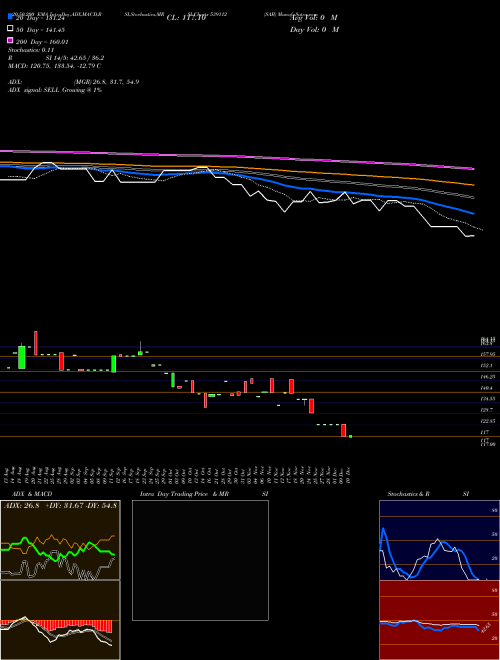Click the magenta 200 Day legend swatch

(10, 40)
